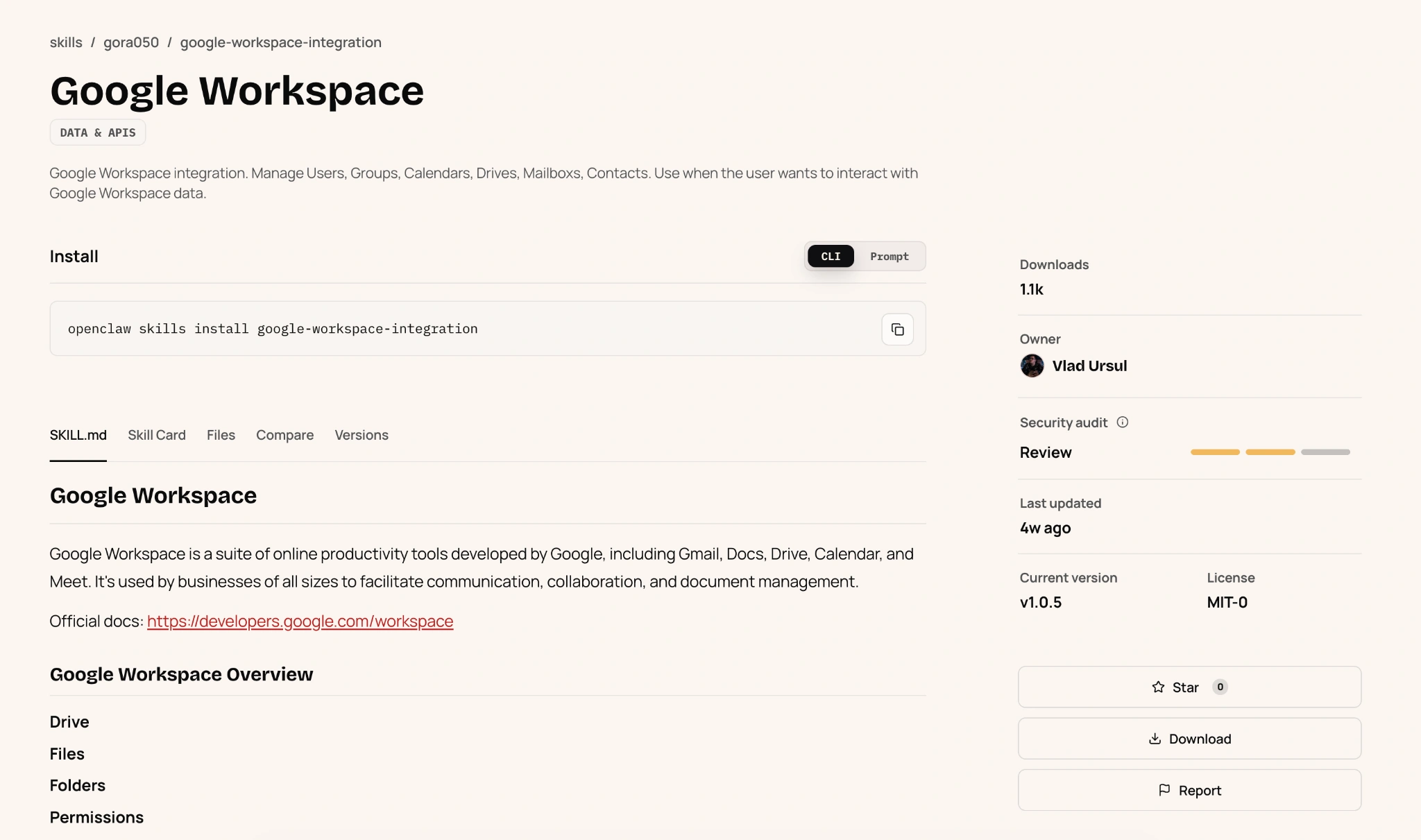The image size is (1421, 840).
Task: Switch to the Files tab
Action: click(x=221, y=435)
